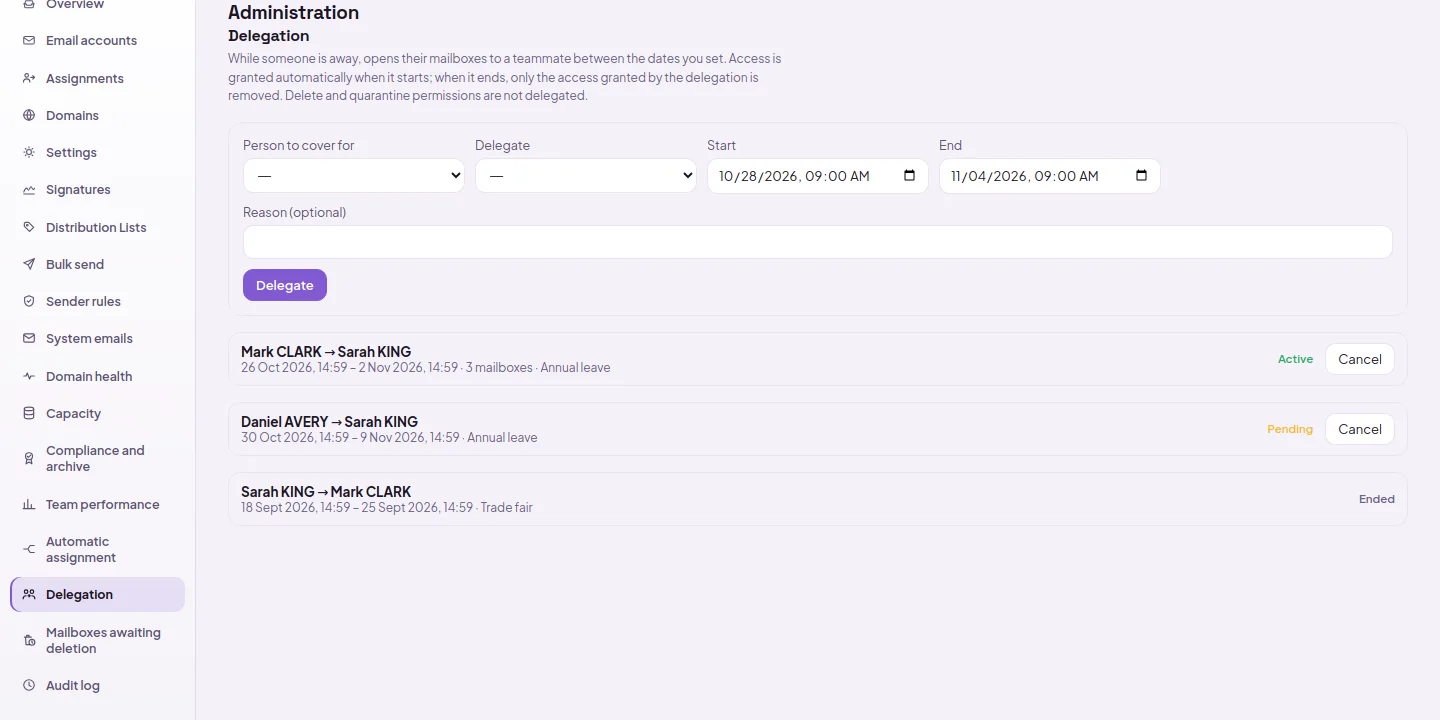Click the Sarah KING → Mark CLARK row title

[326, 492]
